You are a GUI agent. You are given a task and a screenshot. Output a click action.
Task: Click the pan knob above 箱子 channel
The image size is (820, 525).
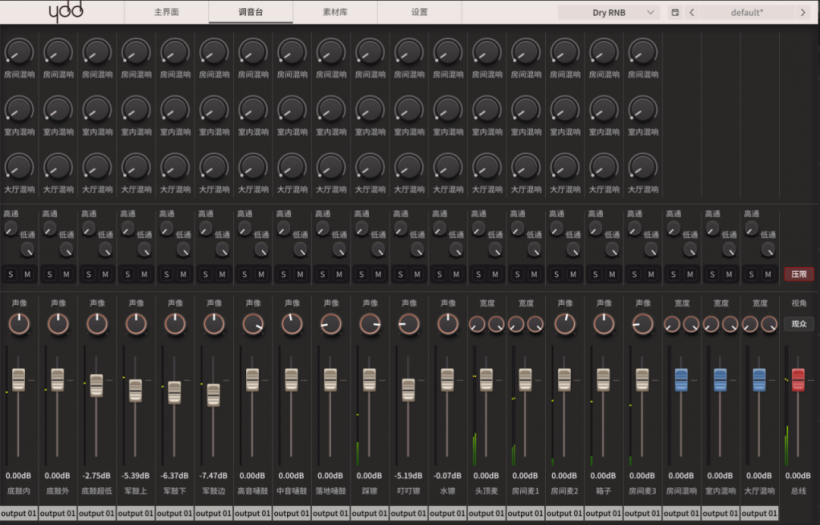pyautogui.click(x=604, y=323)
